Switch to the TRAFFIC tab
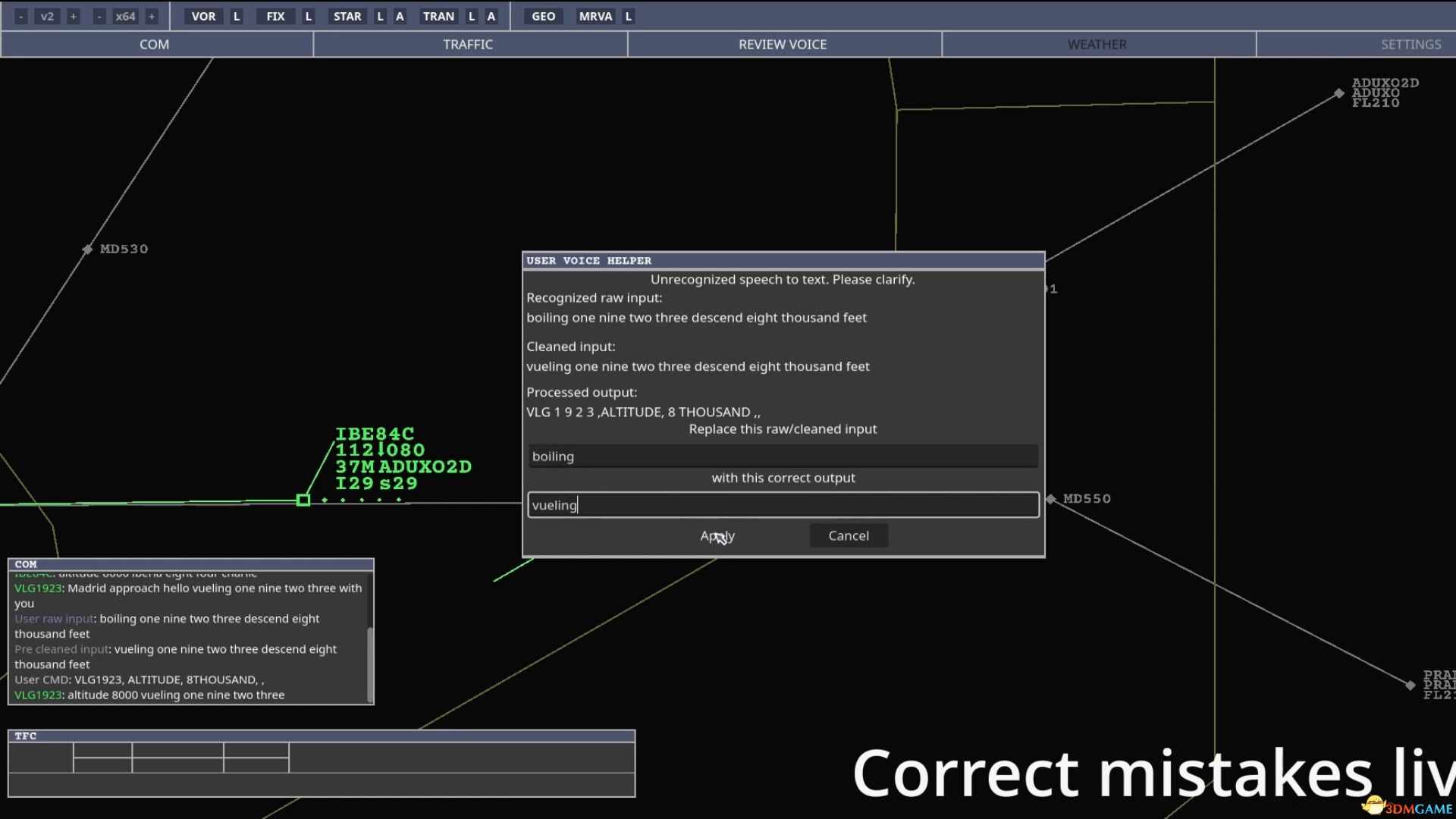1456x819 pixels. (x=468, y=44)
